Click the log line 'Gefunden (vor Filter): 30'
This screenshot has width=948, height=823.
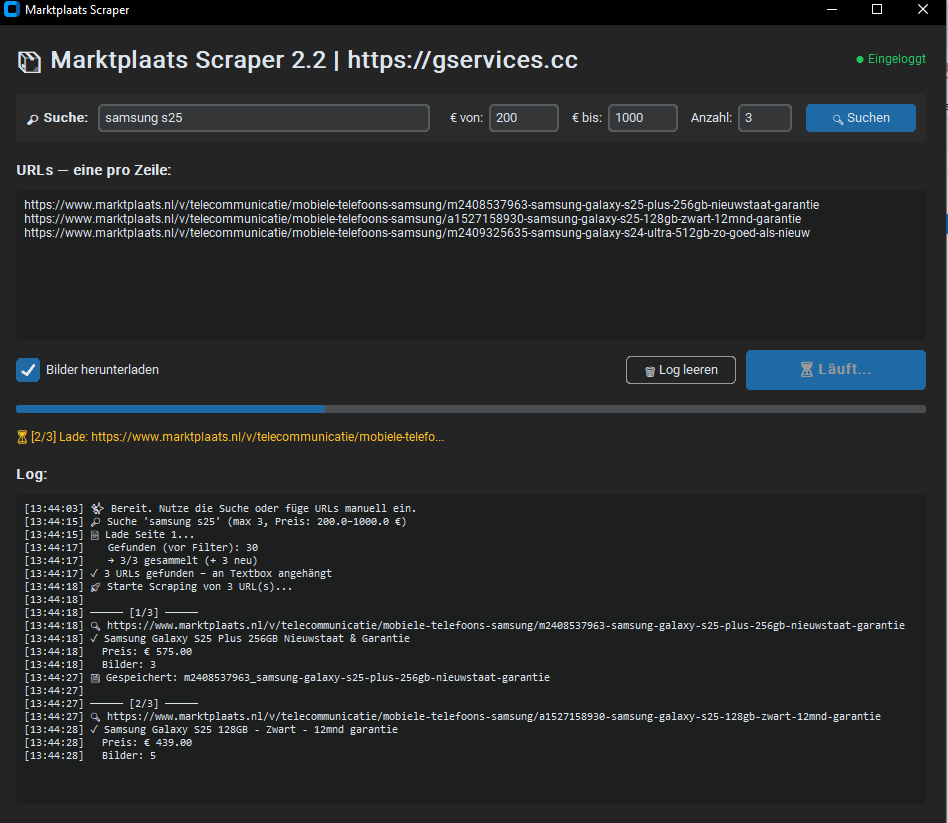pos(141,547)
